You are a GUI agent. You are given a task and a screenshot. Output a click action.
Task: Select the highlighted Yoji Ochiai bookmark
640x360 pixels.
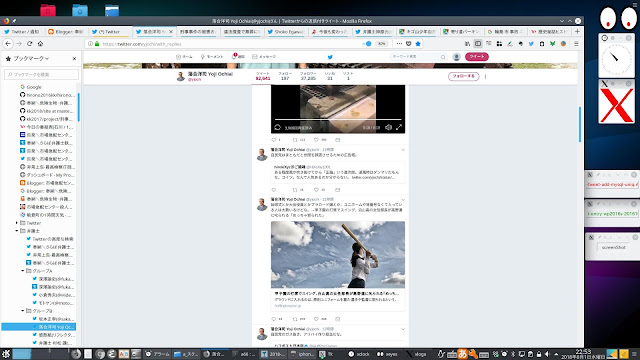38,327
